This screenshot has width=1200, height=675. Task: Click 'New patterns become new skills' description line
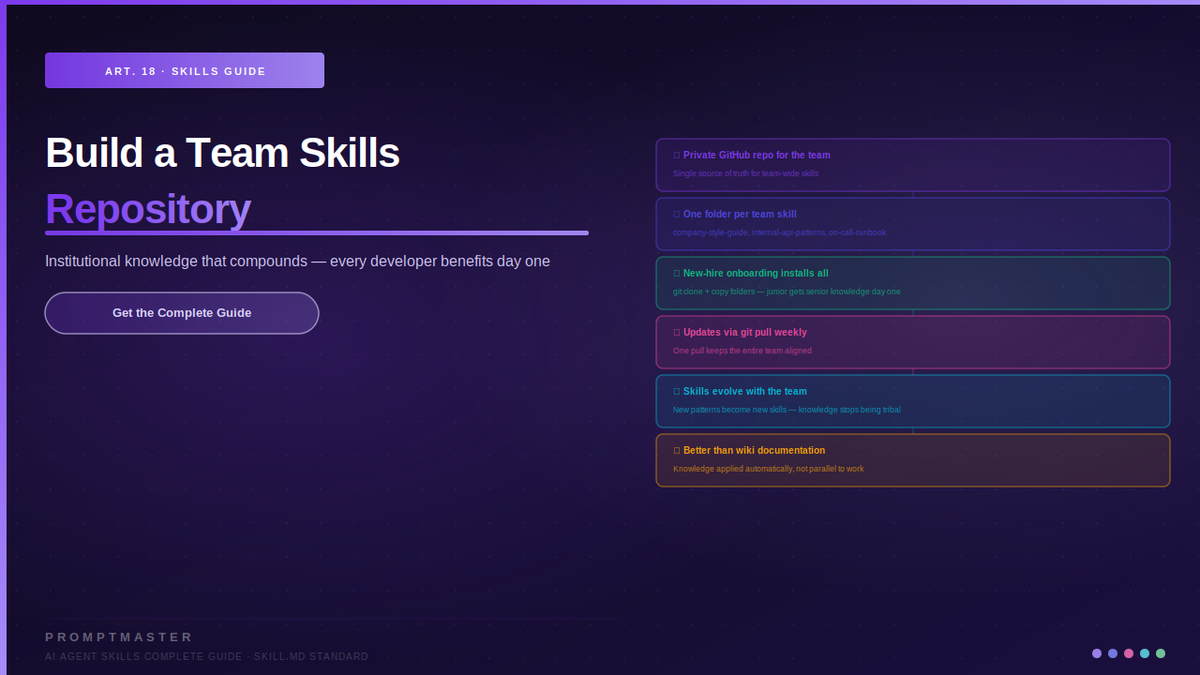787,409
